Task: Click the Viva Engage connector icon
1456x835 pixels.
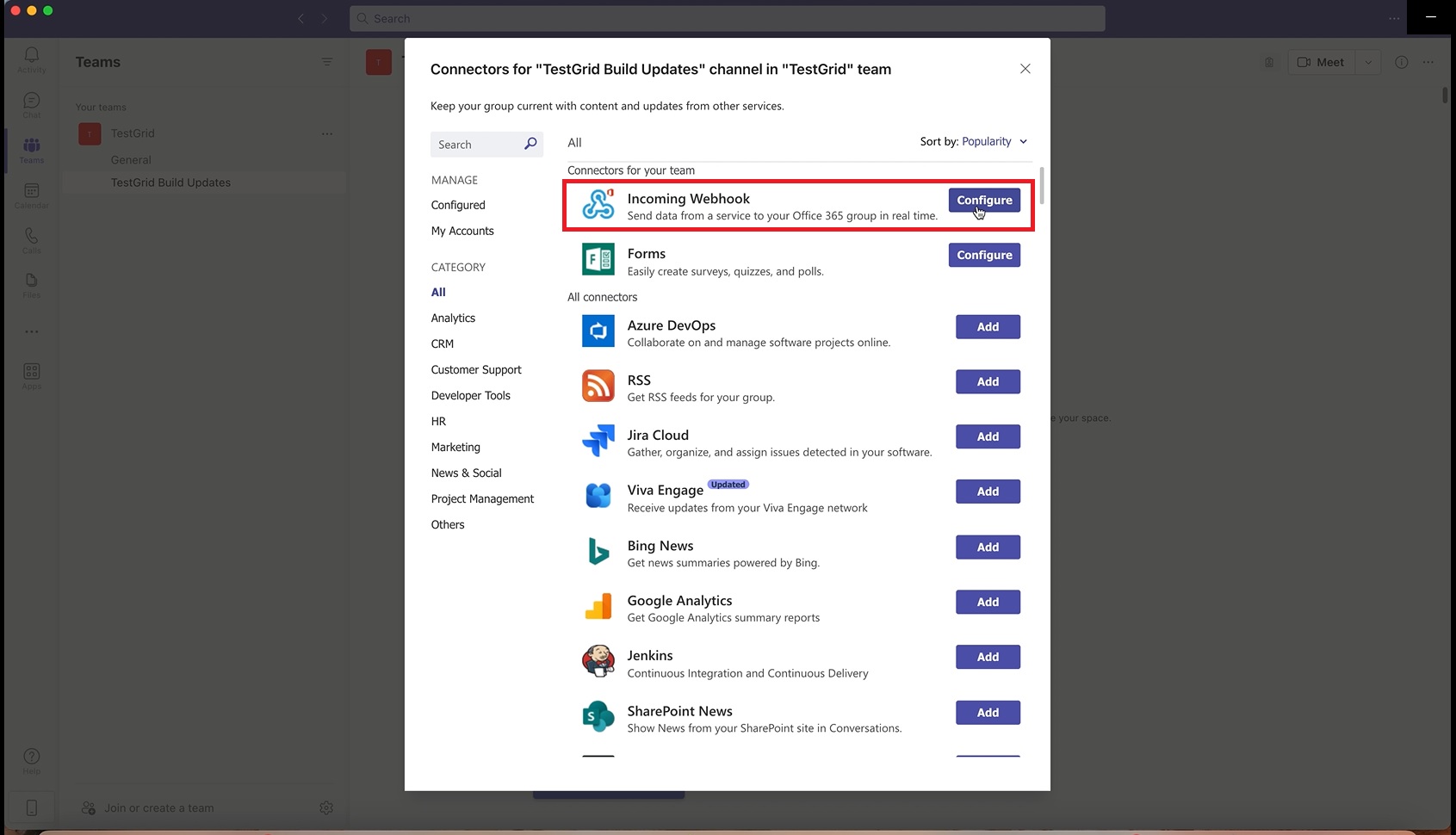Action: 598,496
